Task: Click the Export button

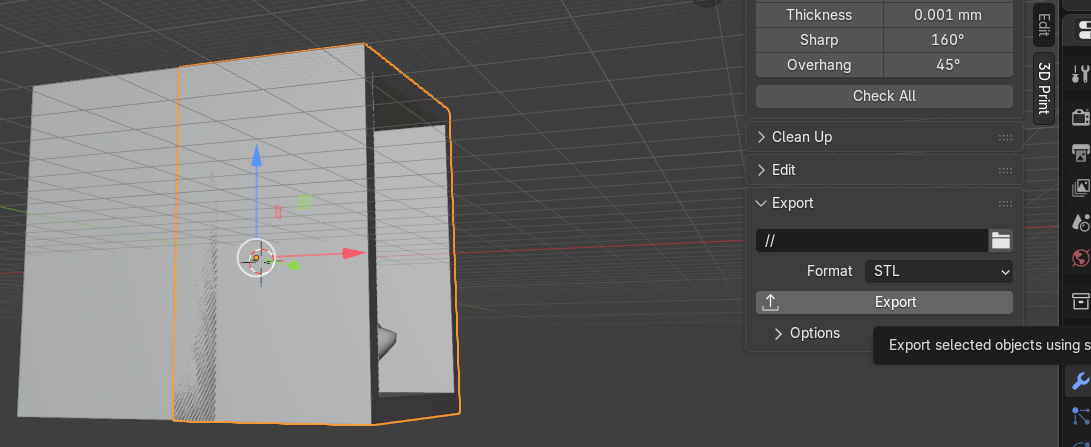Action: 884,302
